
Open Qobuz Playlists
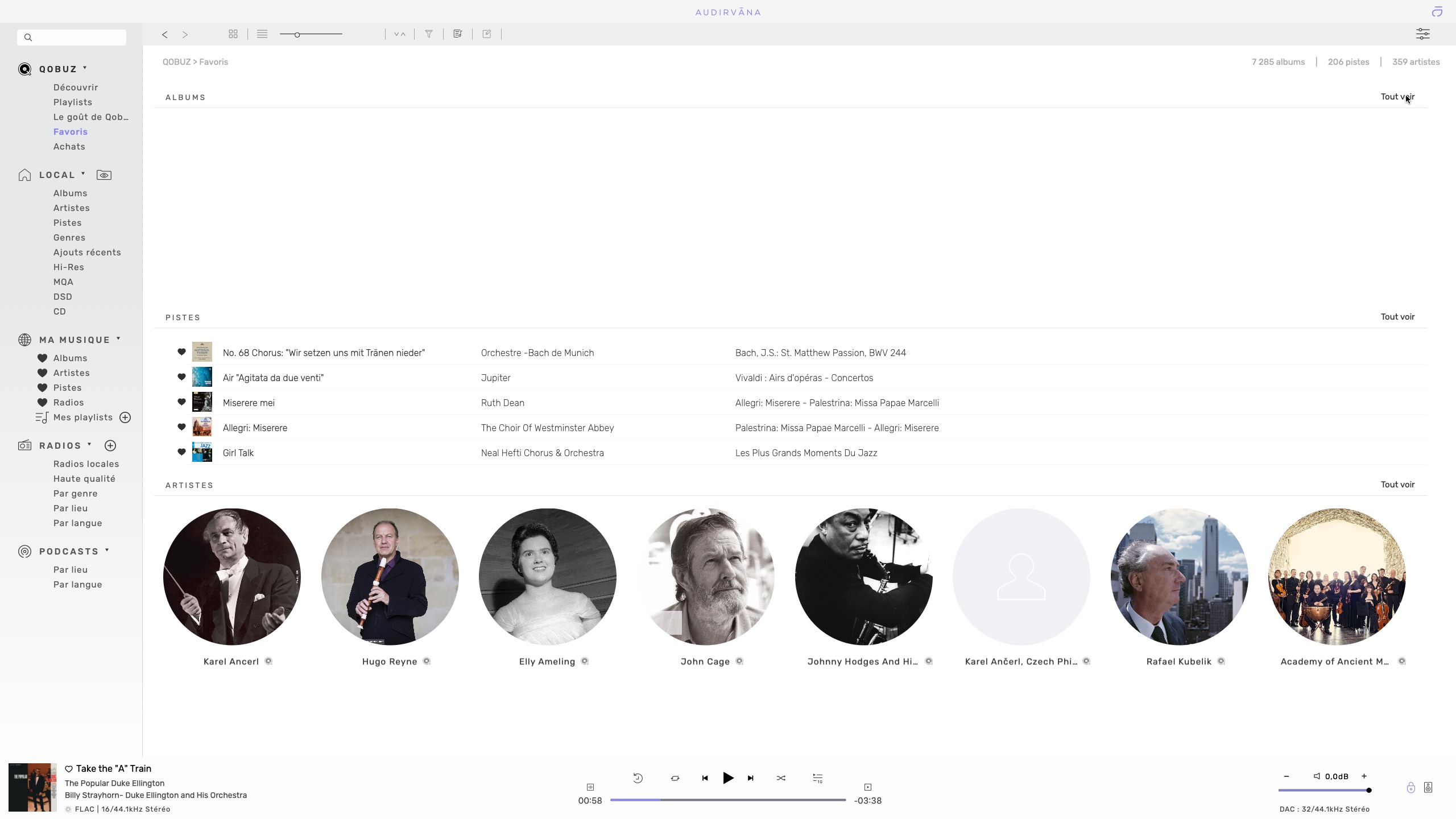73,102
